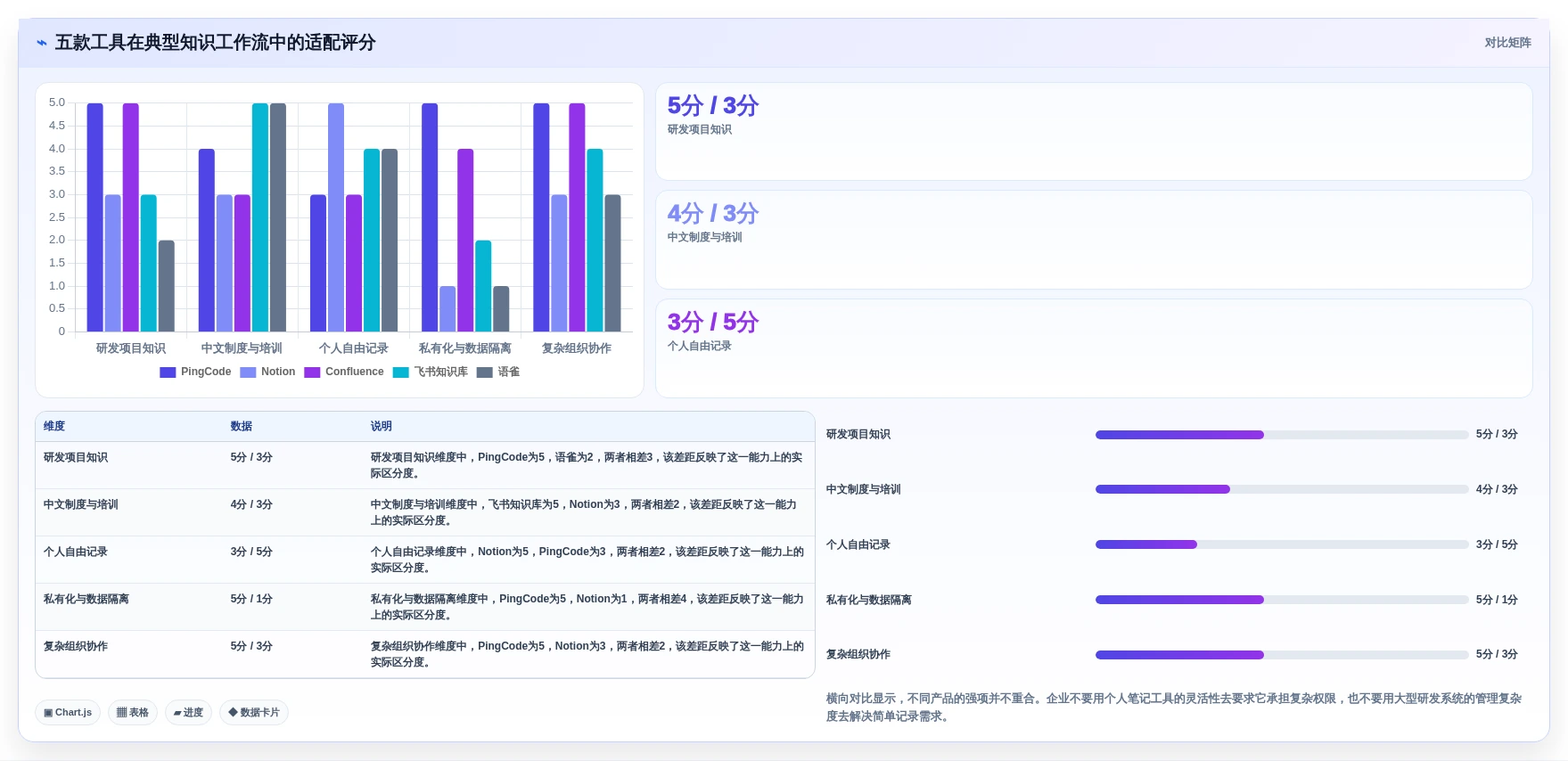
Task: Click the 语雀 bar in 研发项目知识 group
Action: coord(167,286)
